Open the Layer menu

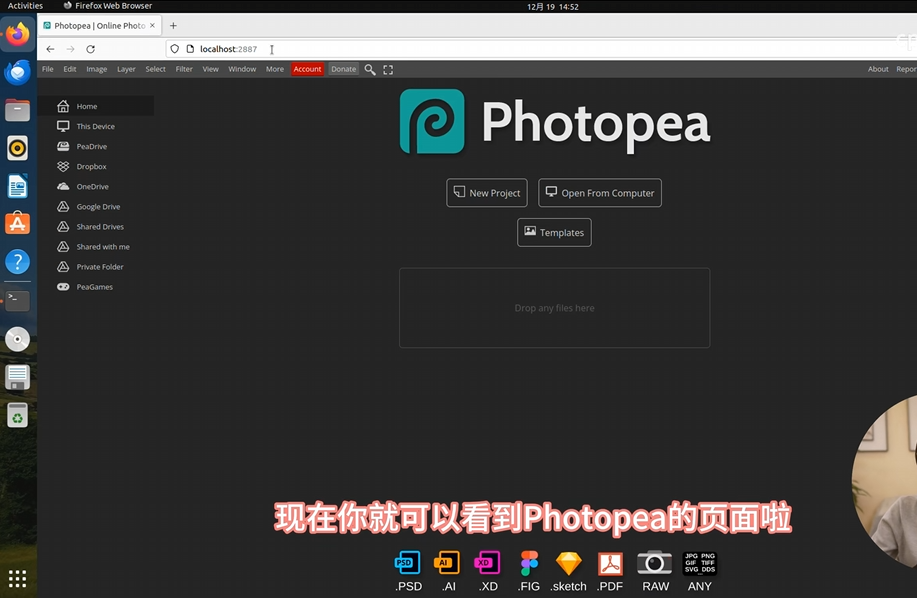[x=126, y=69]
